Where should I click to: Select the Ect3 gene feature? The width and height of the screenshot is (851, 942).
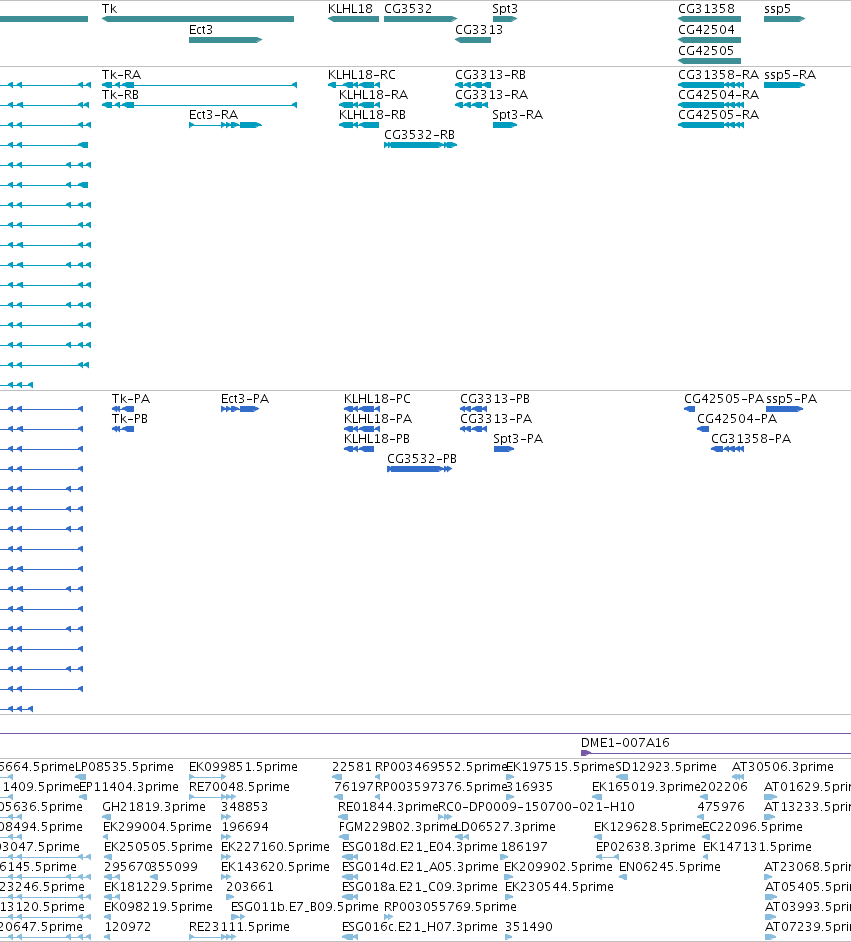(225, 40)
